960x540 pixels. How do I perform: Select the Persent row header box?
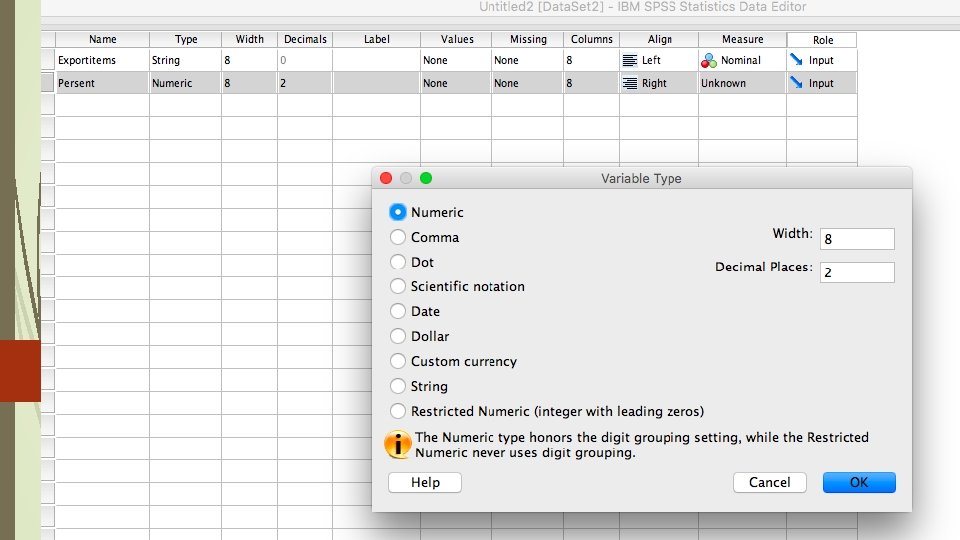(x=48, y=83)
